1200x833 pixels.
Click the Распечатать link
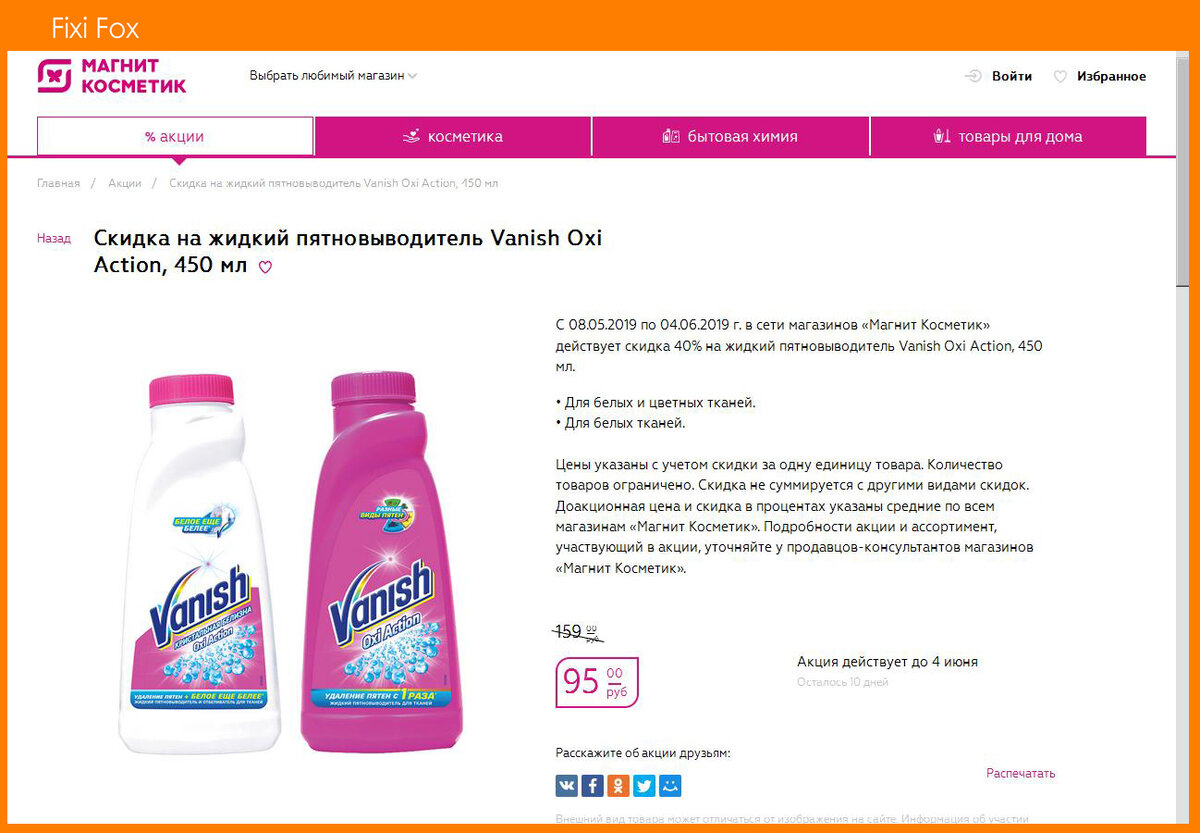pos(1021,773)
